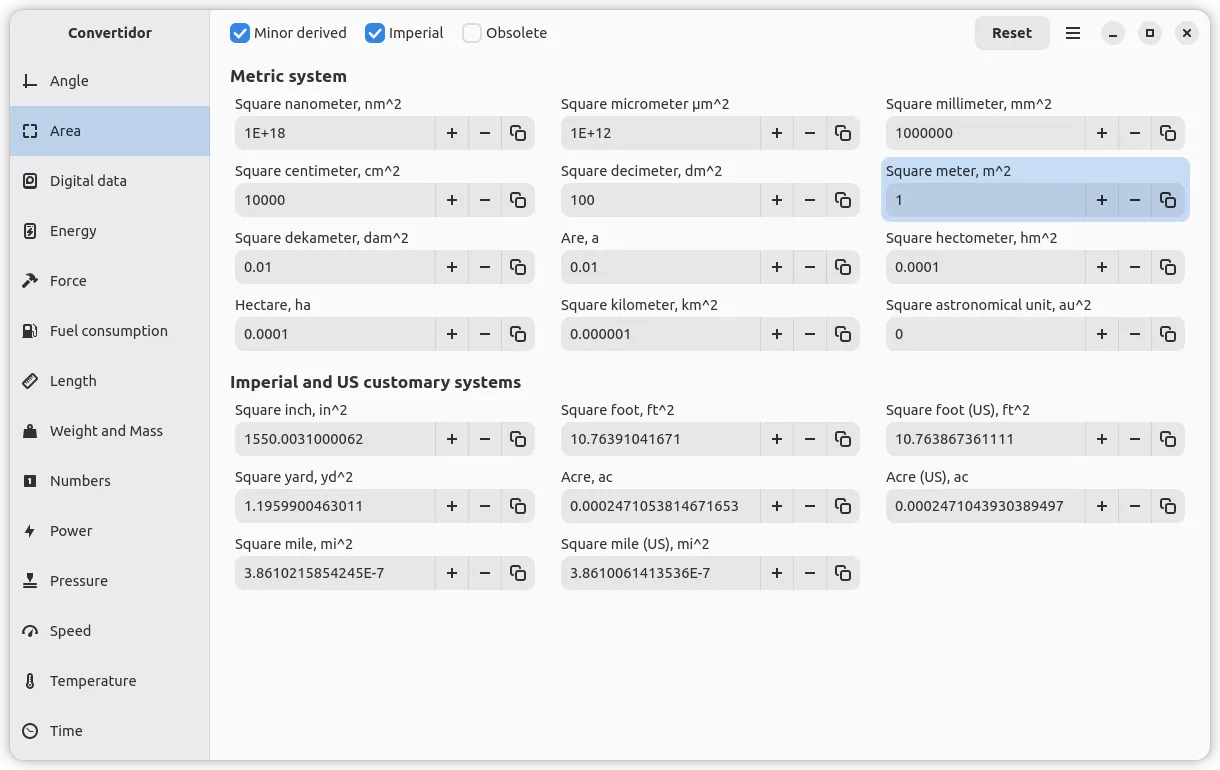Select the Force category
This screenshot has width=1220, height=770.
(x=110, y=281)
